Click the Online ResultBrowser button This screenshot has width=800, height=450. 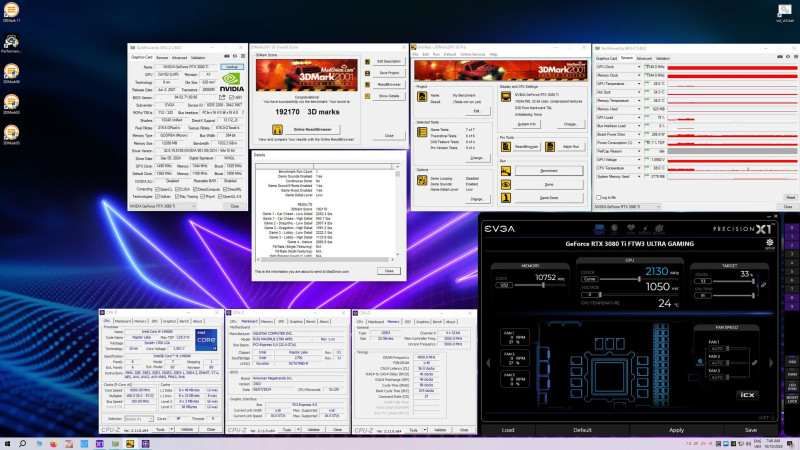(x=312, y=130)
